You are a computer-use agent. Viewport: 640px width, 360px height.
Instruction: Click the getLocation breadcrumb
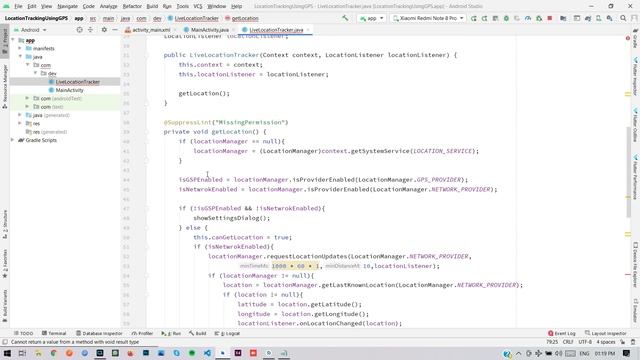click(x=241, y=18)
